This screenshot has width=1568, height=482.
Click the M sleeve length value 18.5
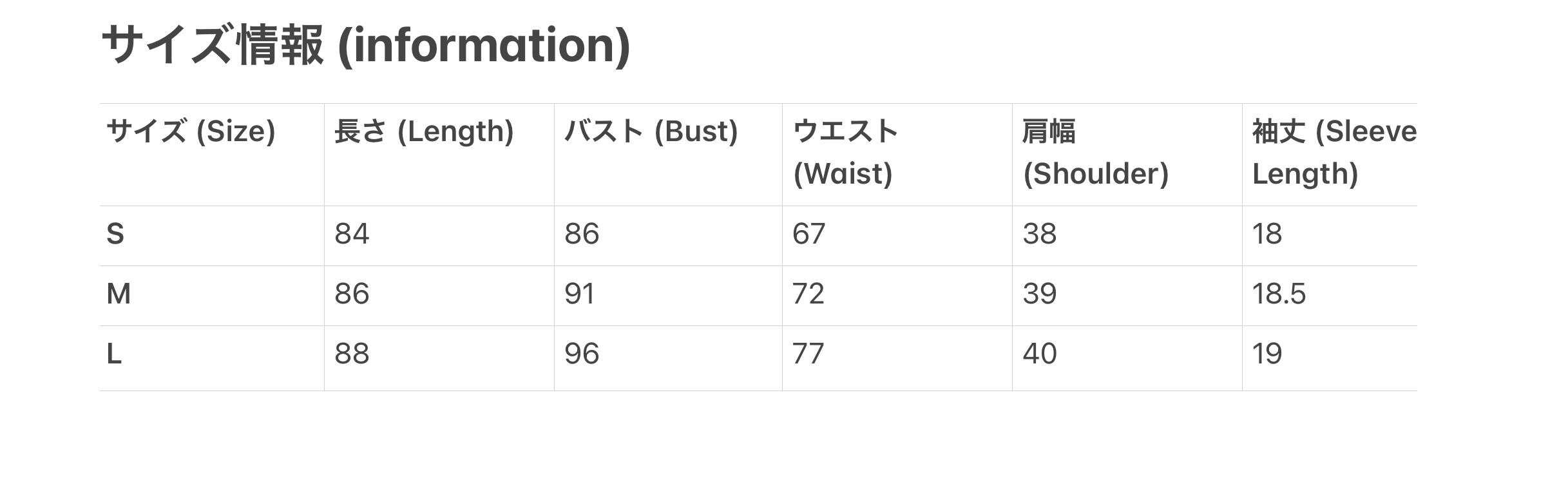click(1279, 294)
